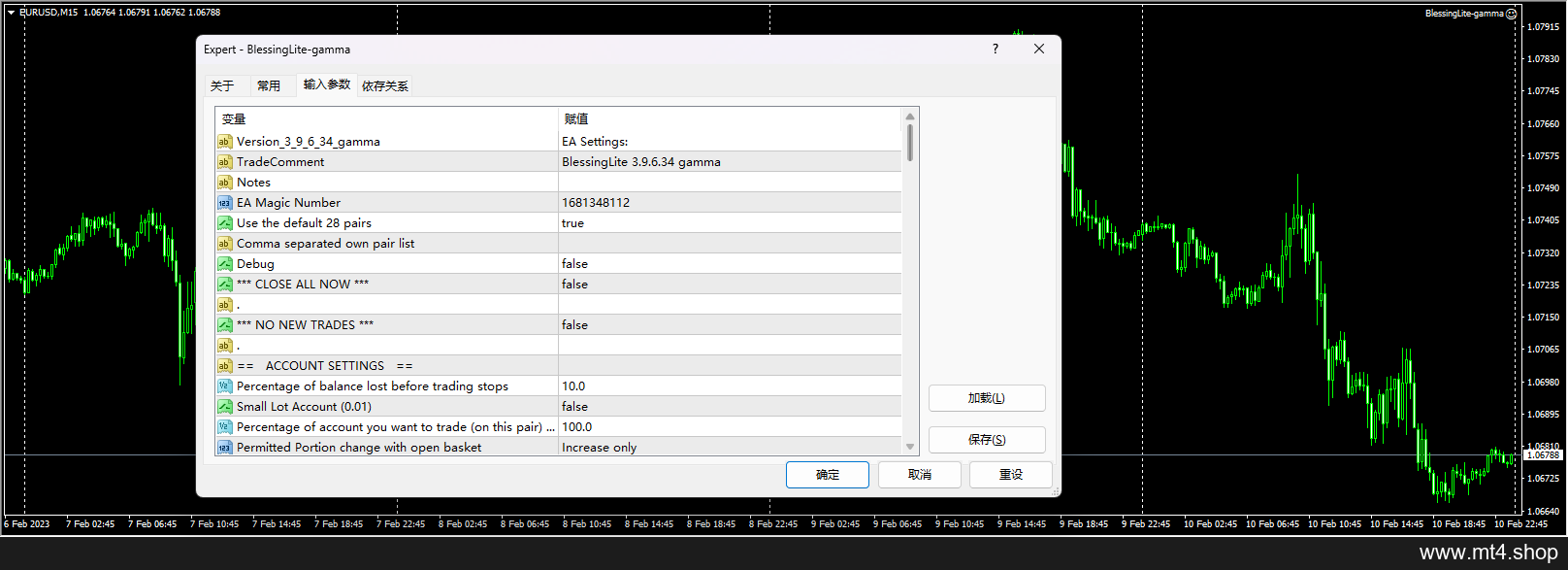Click the 加载(L) button

coord(987,398)
